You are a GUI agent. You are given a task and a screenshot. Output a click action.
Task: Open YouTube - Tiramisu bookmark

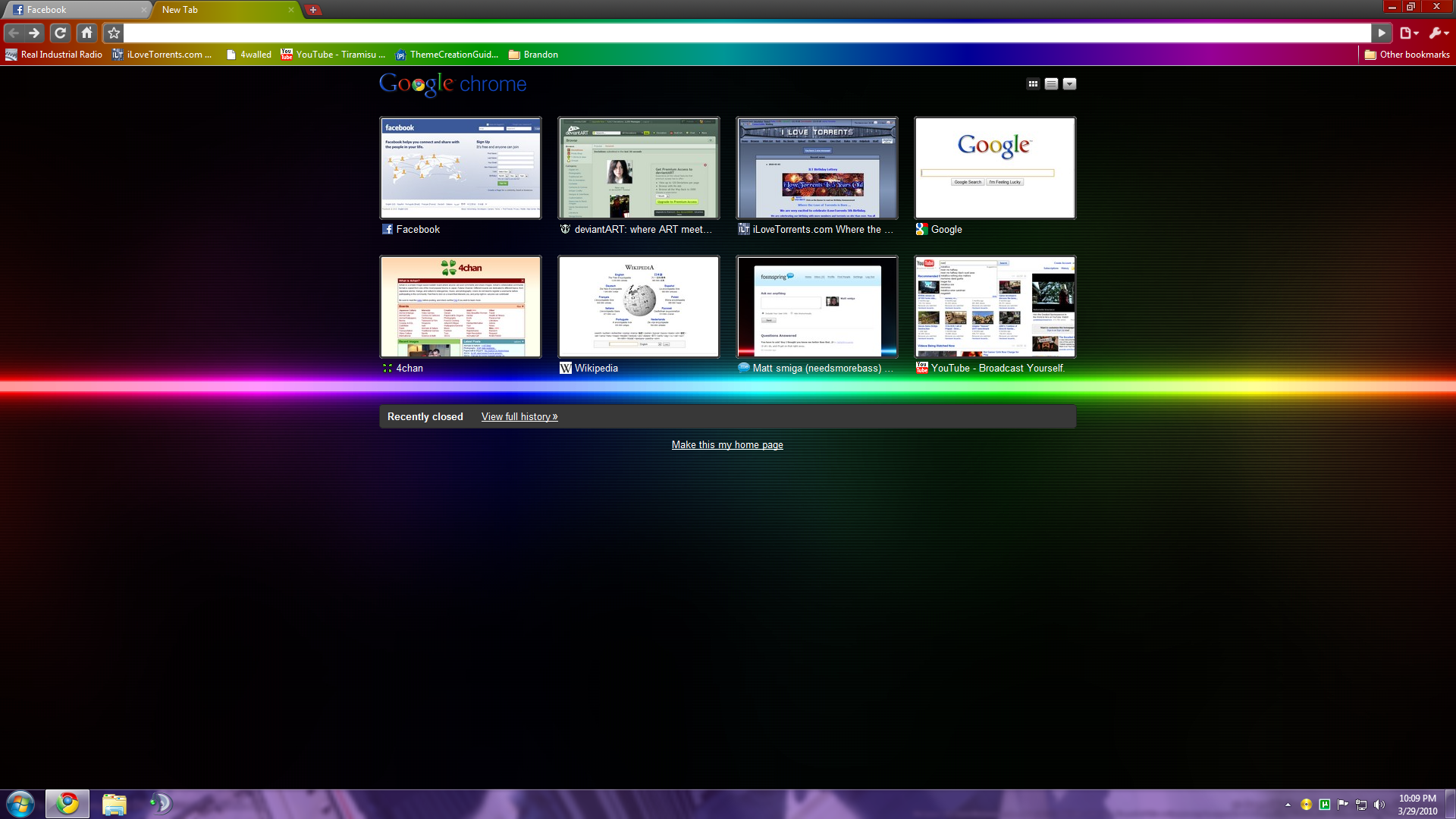[334, 55]
